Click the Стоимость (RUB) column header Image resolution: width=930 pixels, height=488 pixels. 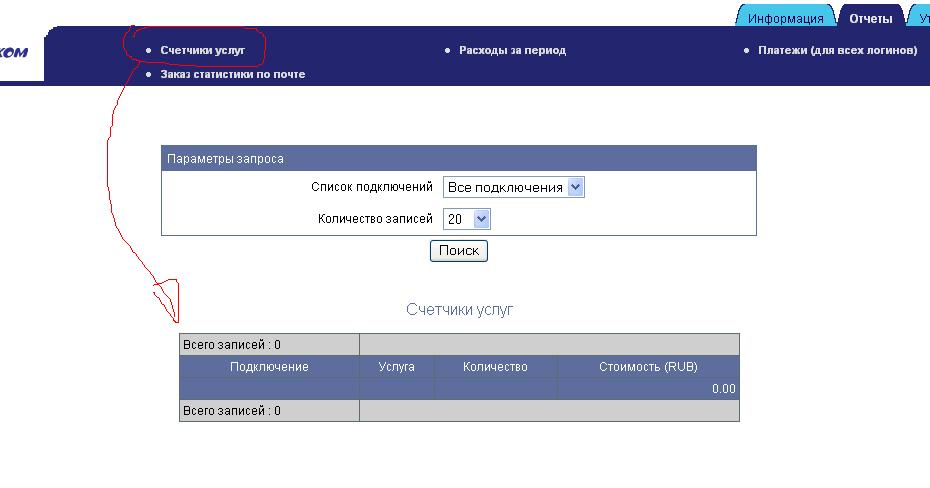coord(648,367)
